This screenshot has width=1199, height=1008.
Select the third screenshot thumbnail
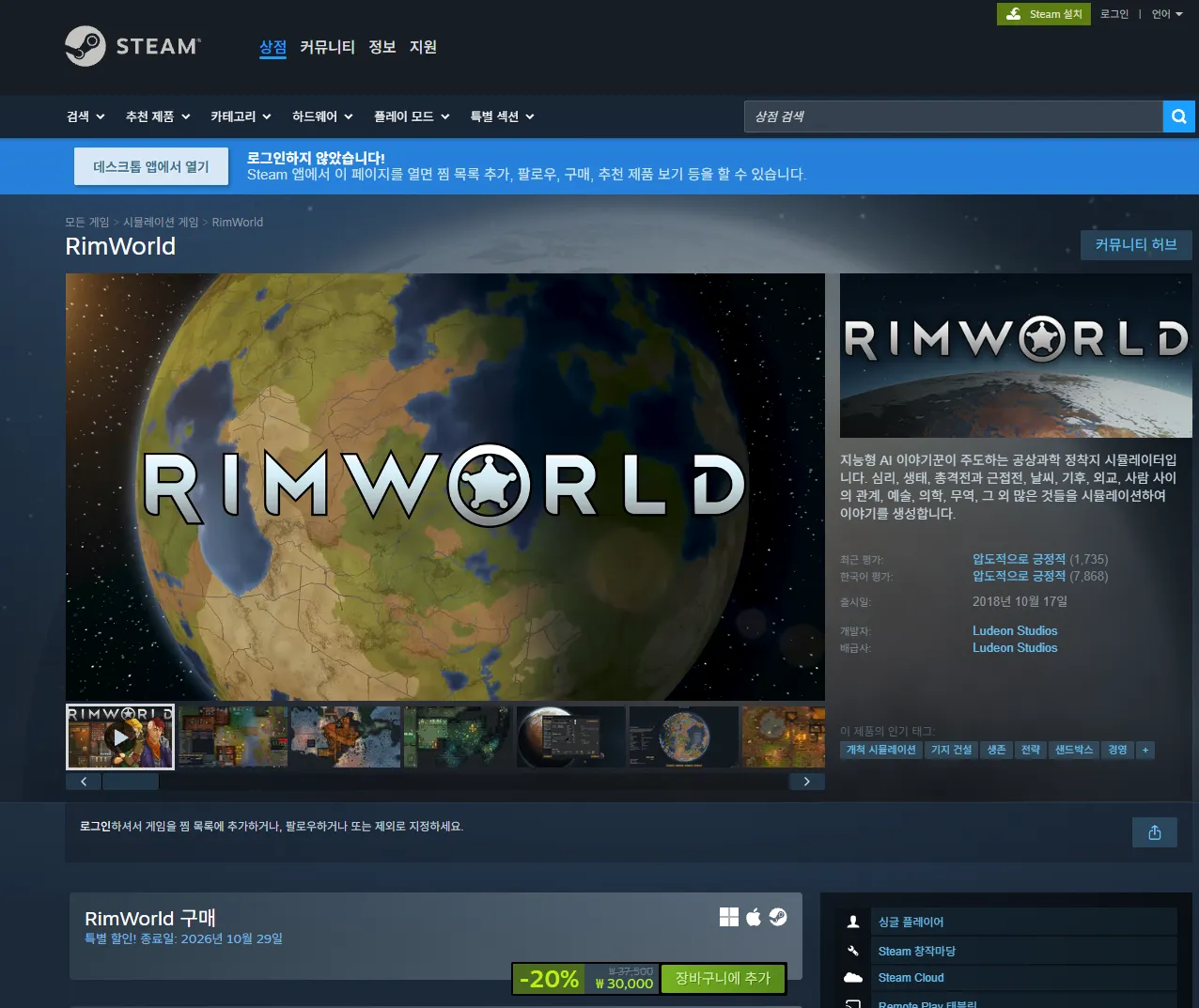click(x=346, y=737)
